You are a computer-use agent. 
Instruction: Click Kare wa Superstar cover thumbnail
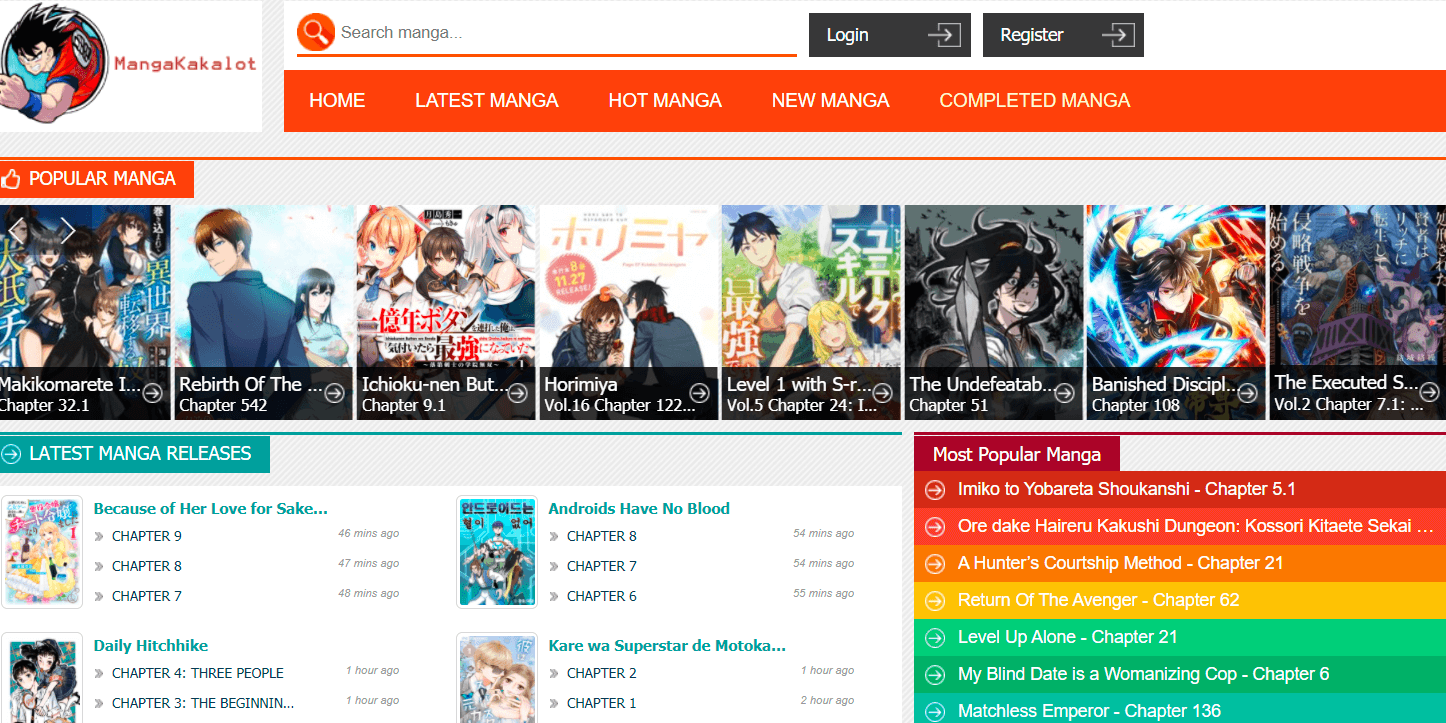click(x=497, y=678)
